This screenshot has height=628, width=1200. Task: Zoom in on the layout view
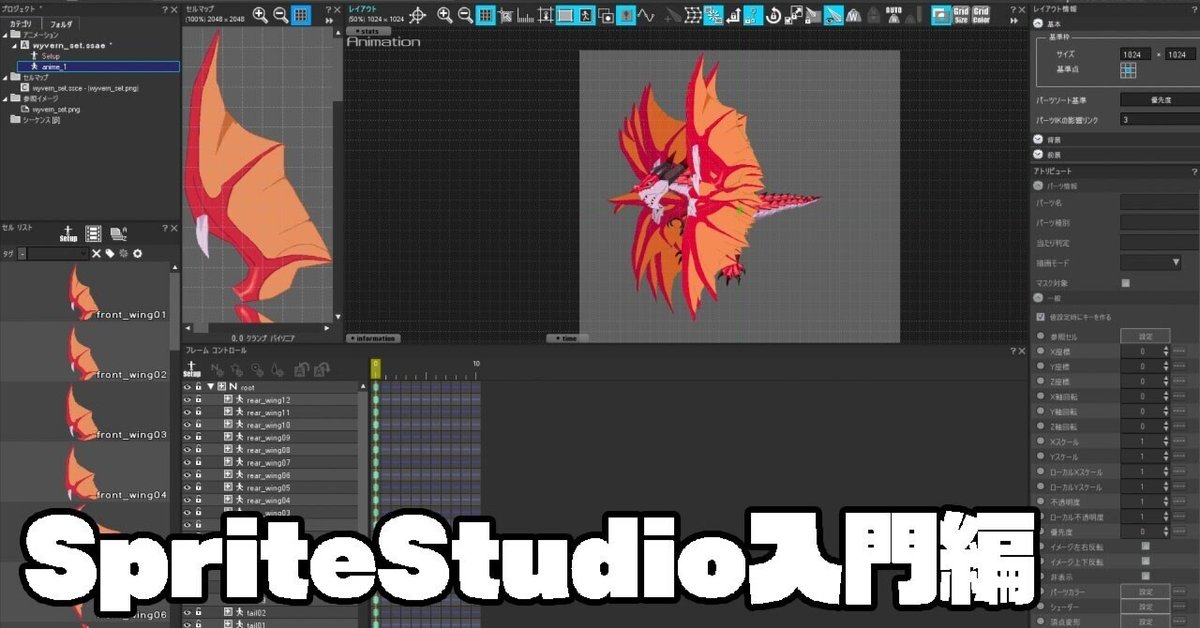446,15
